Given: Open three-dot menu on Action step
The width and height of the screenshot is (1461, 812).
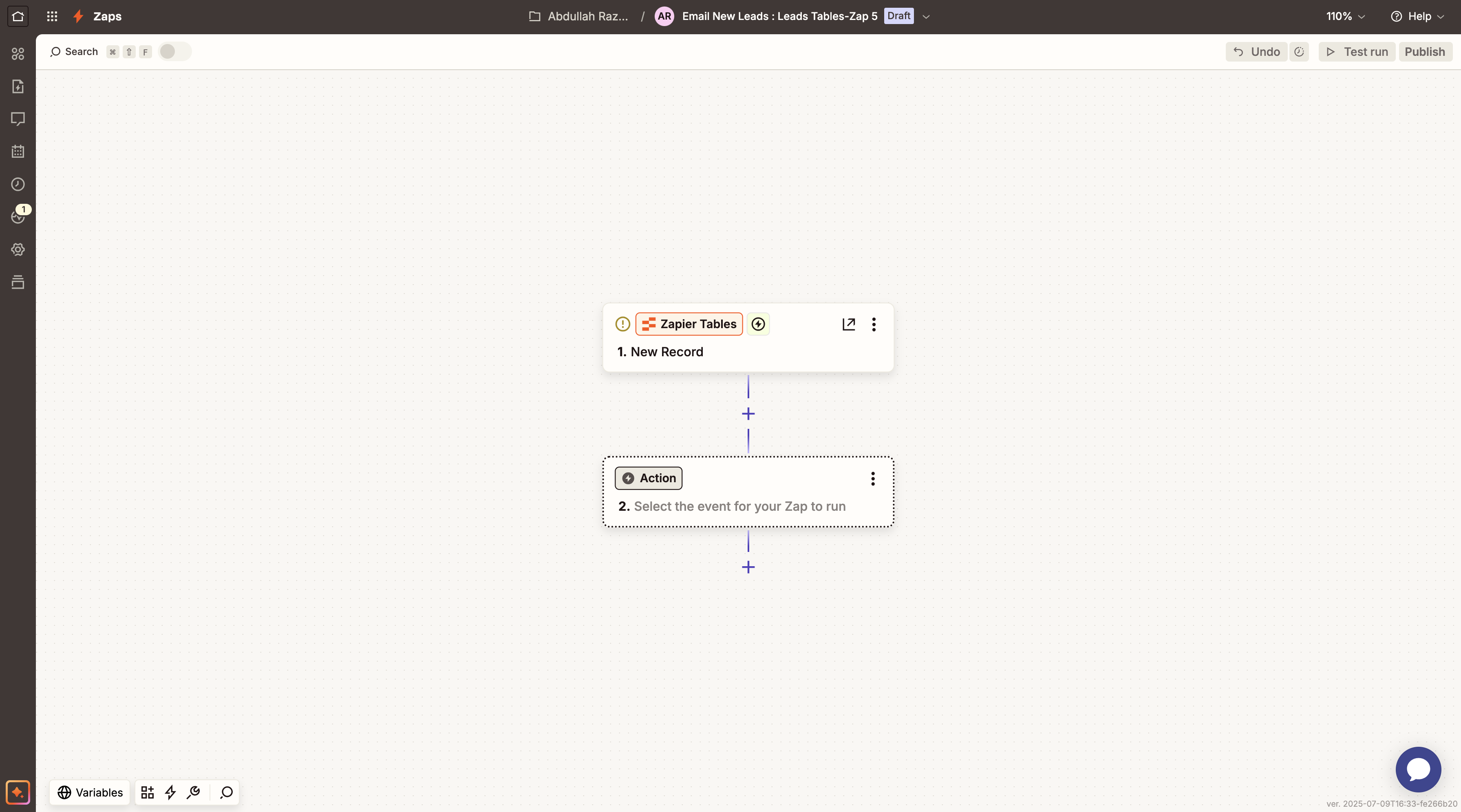Looking at the screenshot, I should (873, 479).
